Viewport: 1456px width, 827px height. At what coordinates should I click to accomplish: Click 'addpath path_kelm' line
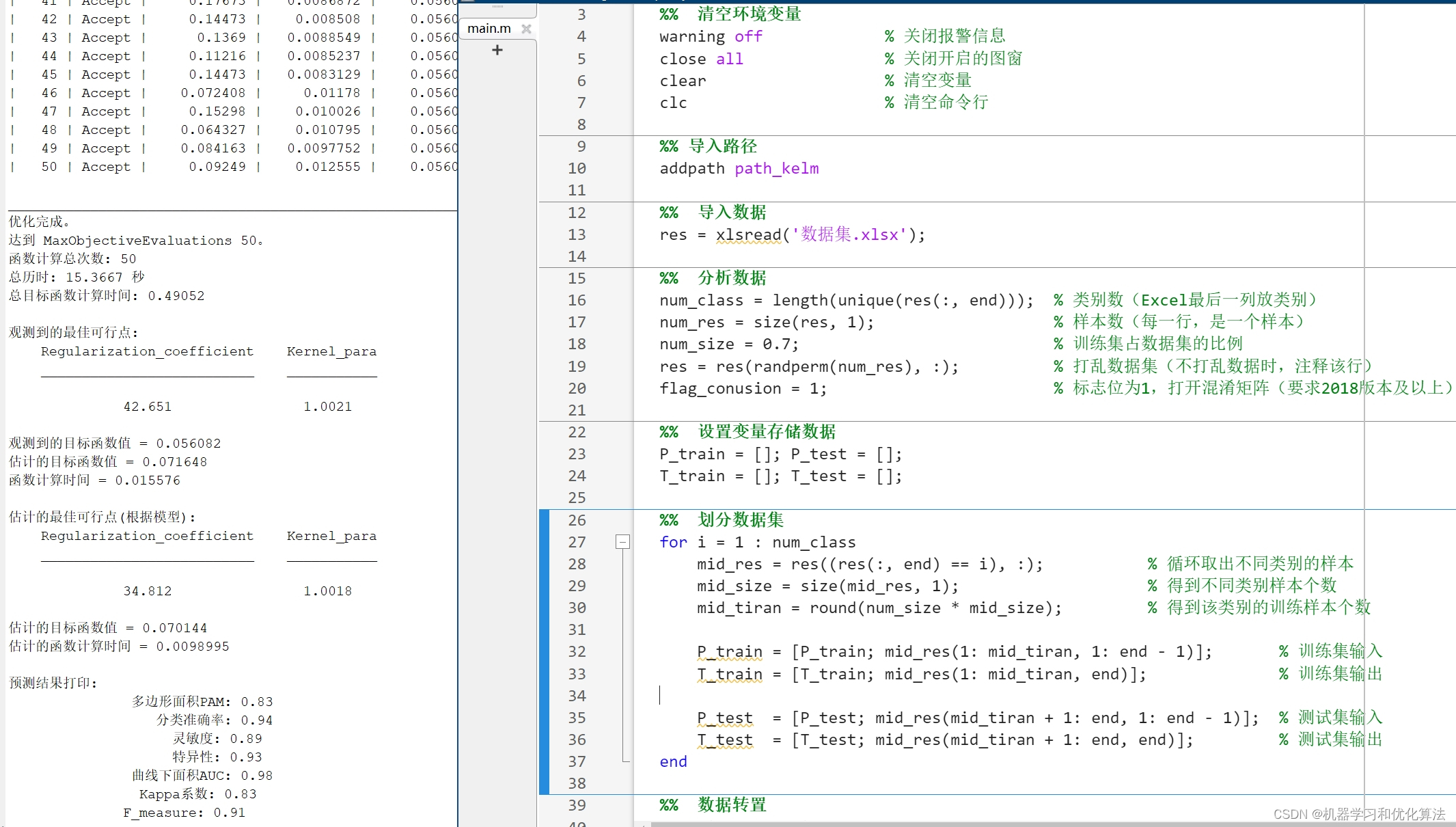739,169
